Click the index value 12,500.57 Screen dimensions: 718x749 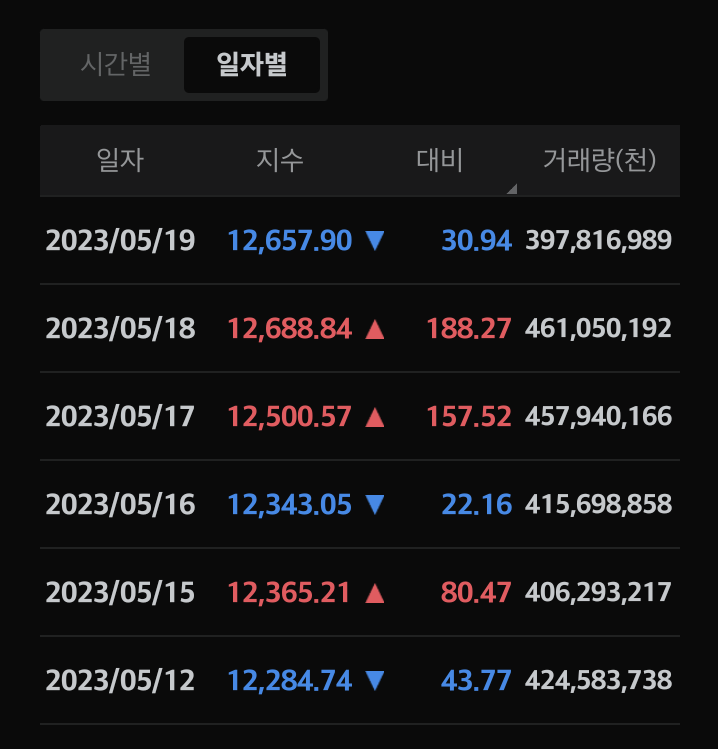(289, 417)
